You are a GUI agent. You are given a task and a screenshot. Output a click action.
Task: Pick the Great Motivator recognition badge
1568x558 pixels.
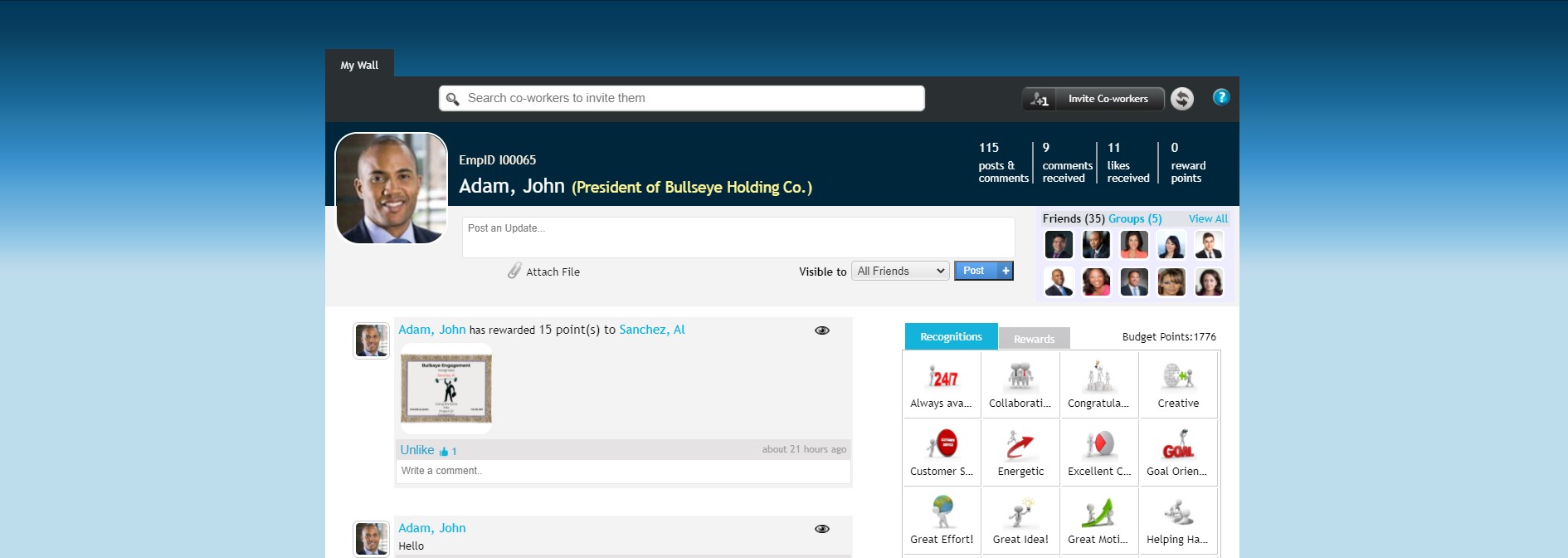(1098, 521)
